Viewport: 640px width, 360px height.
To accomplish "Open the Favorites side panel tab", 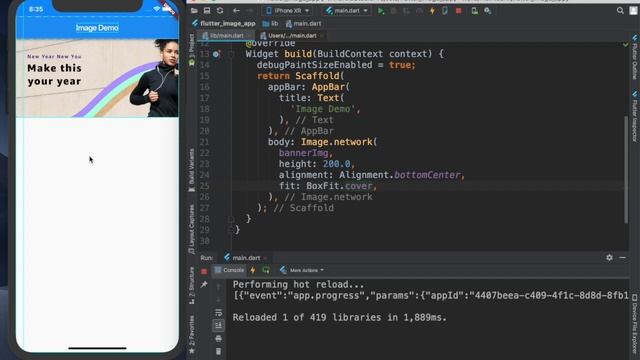I will coord(191,334).
